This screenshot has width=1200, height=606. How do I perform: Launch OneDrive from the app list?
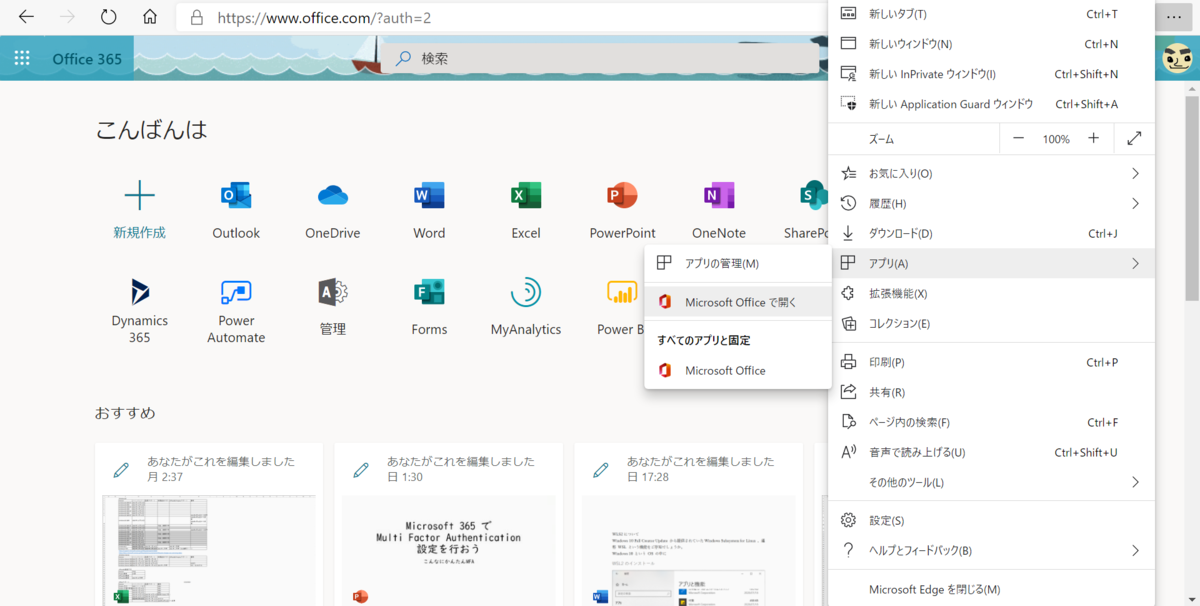(332, 195)
